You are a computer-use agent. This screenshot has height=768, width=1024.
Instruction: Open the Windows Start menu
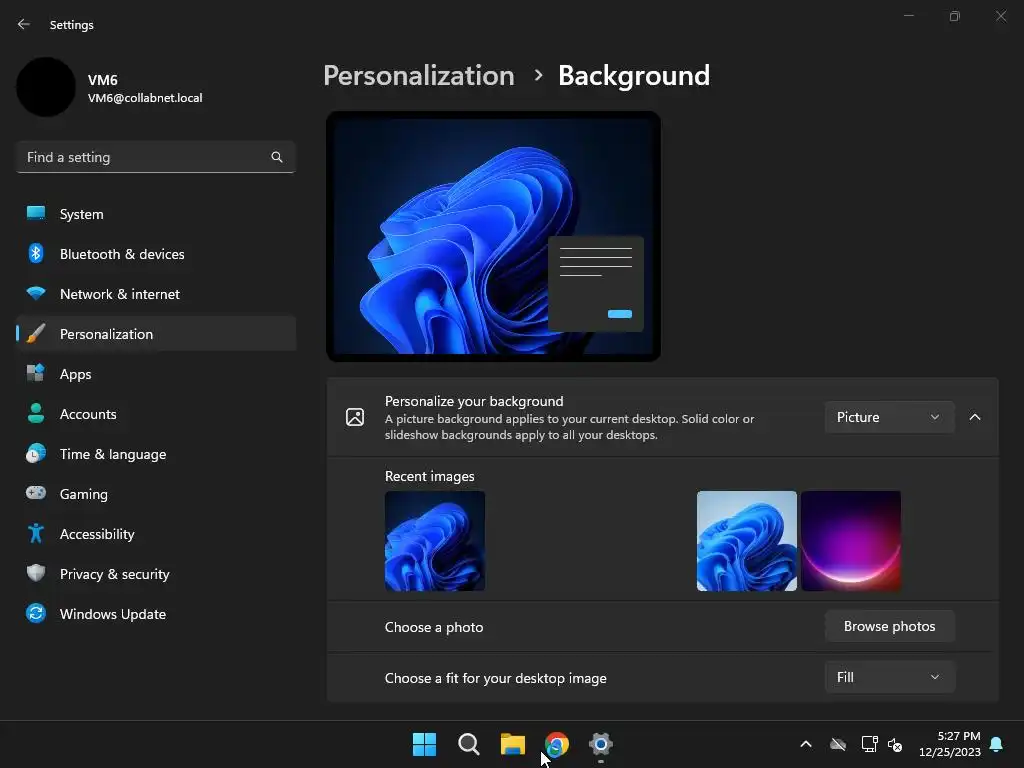tap(424, 744)
